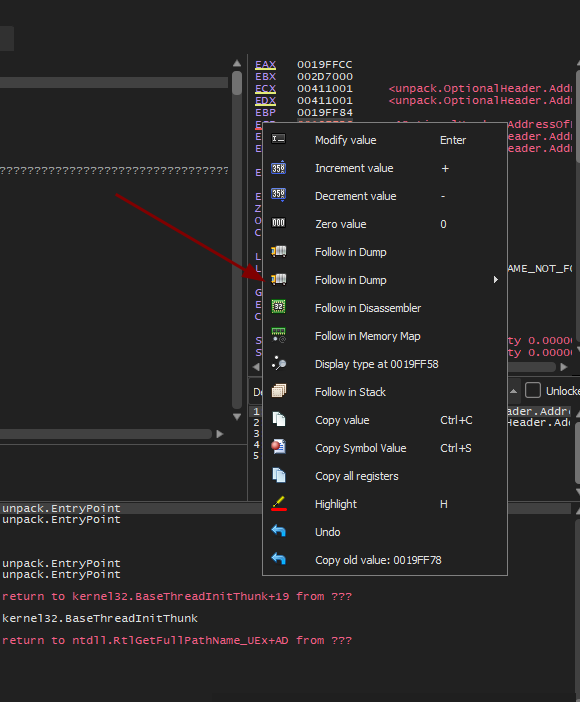Toggle the Unlocked checkbox
This screenshot has height=702, width=580.
click(x=533, y=390)
